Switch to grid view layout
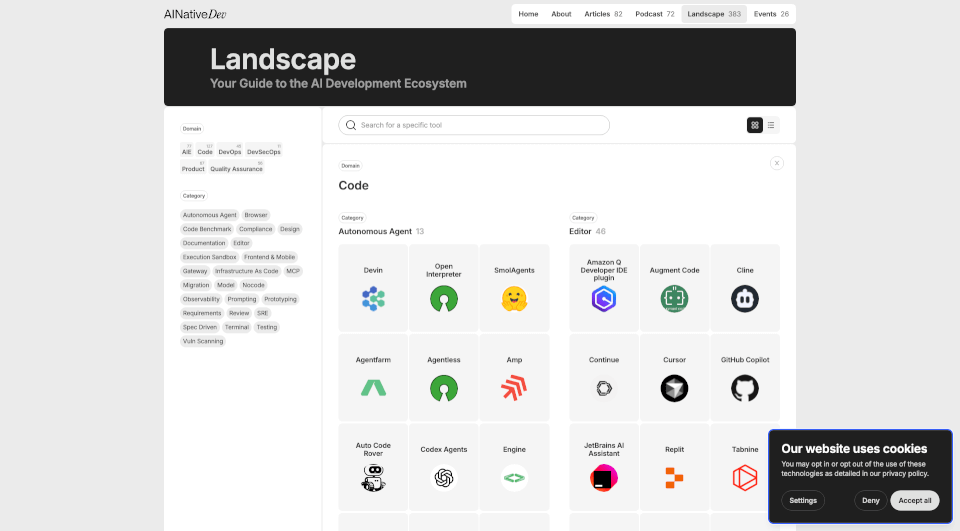 [755, 125]
